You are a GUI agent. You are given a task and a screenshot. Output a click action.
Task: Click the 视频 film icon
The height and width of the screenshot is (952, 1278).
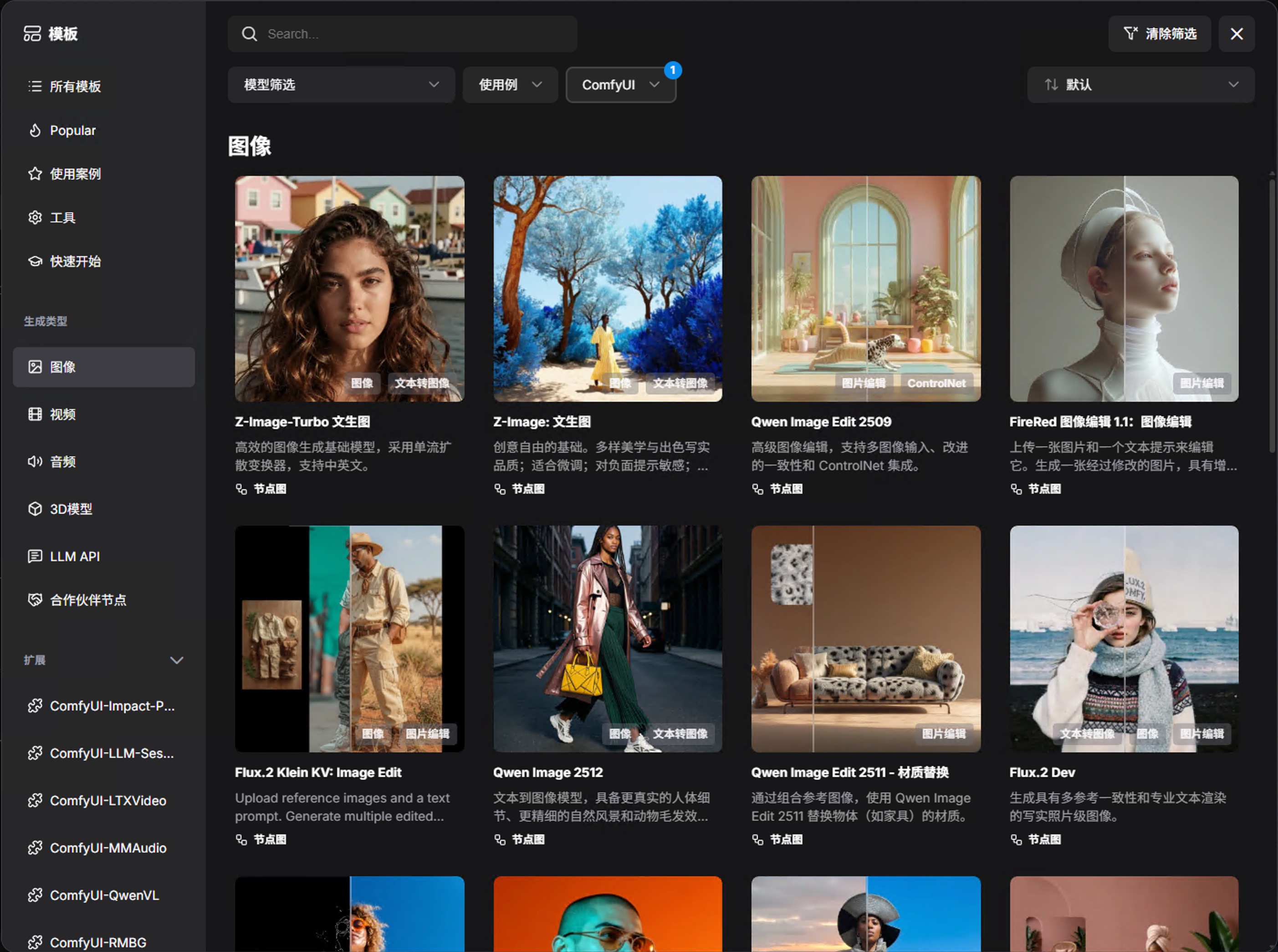click(35, 415)
